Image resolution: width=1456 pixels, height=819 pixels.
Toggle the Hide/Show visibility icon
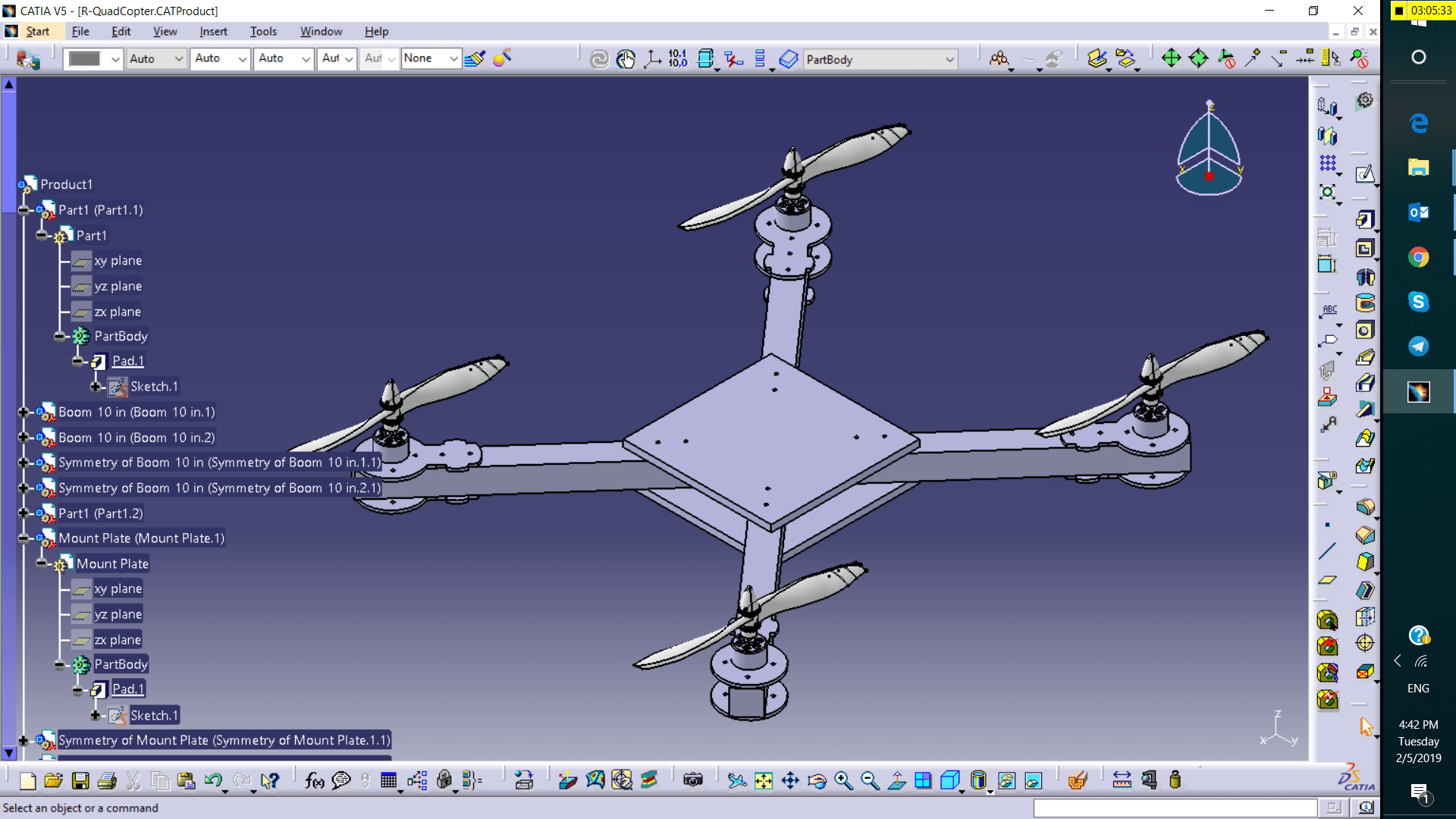[1006, 780]
